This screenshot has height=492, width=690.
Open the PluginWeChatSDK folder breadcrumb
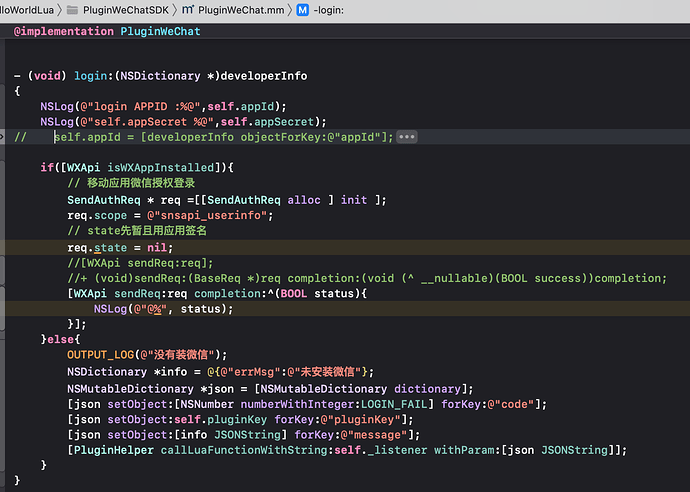point(125,10)
